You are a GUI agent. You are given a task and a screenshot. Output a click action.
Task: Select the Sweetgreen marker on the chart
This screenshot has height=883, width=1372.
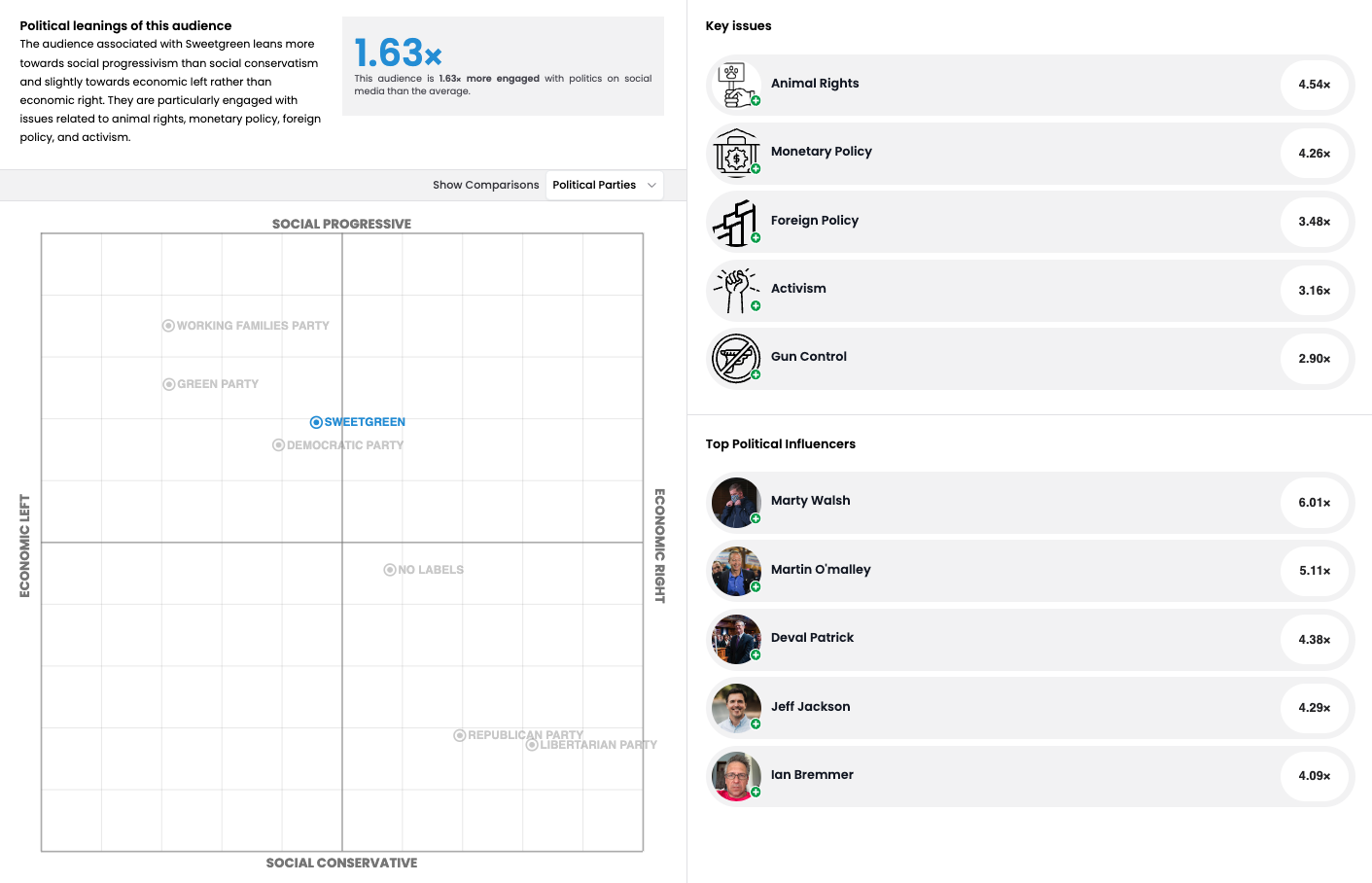[315, 421]
